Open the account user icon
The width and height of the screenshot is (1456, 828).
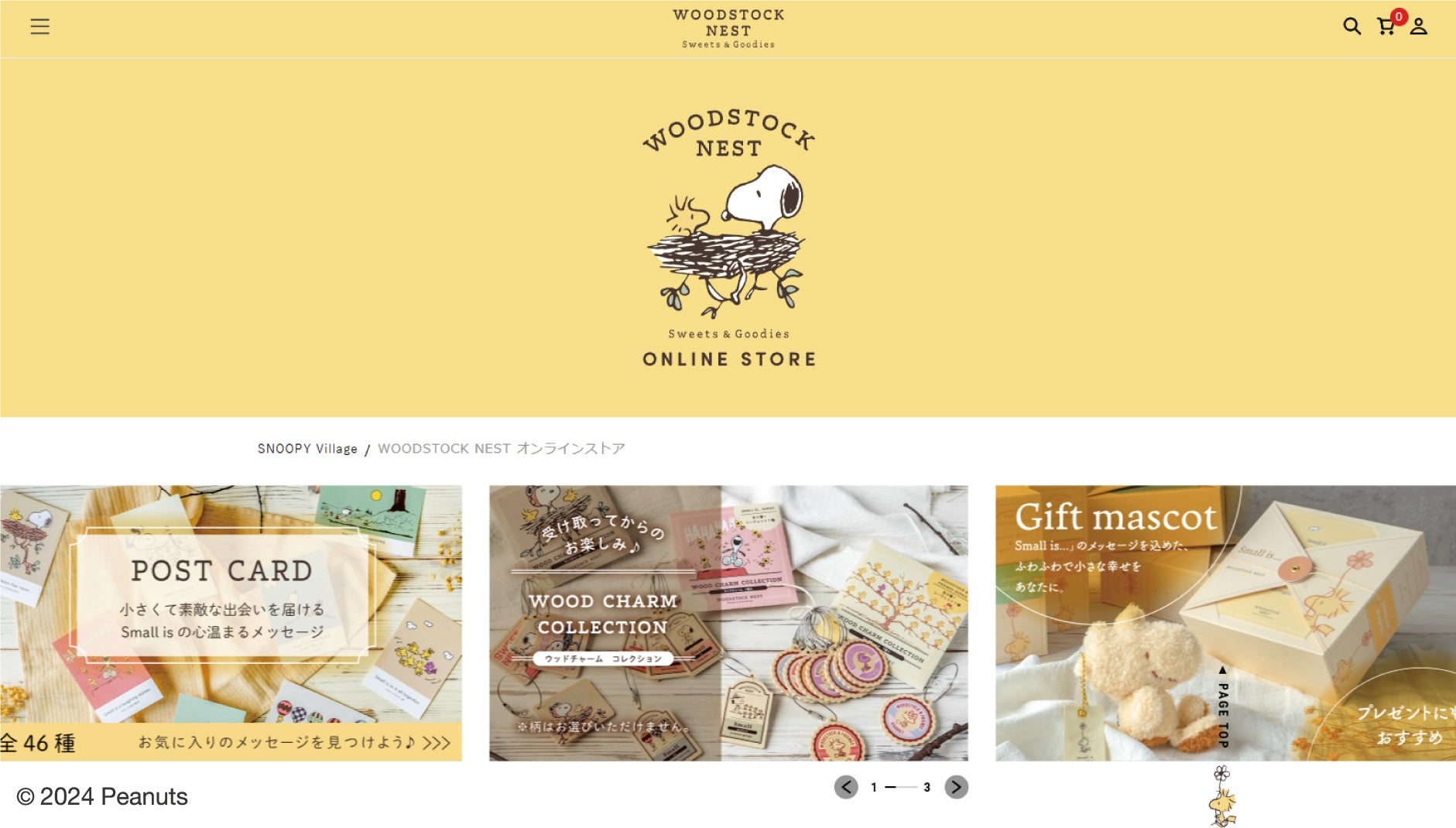tap(1418, 27)
